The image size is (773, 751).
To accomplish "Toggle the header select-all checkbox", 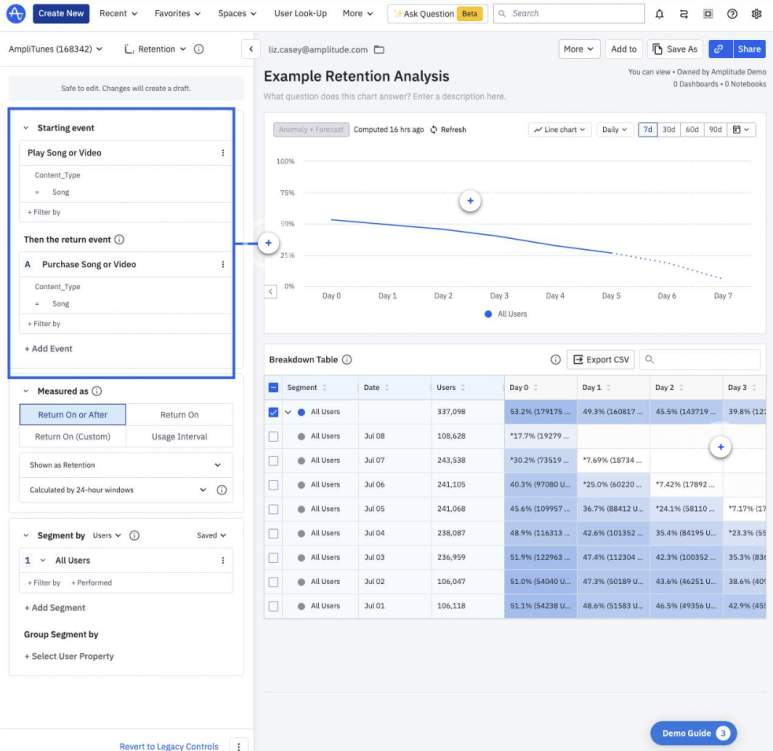I will tap(274, 388).
